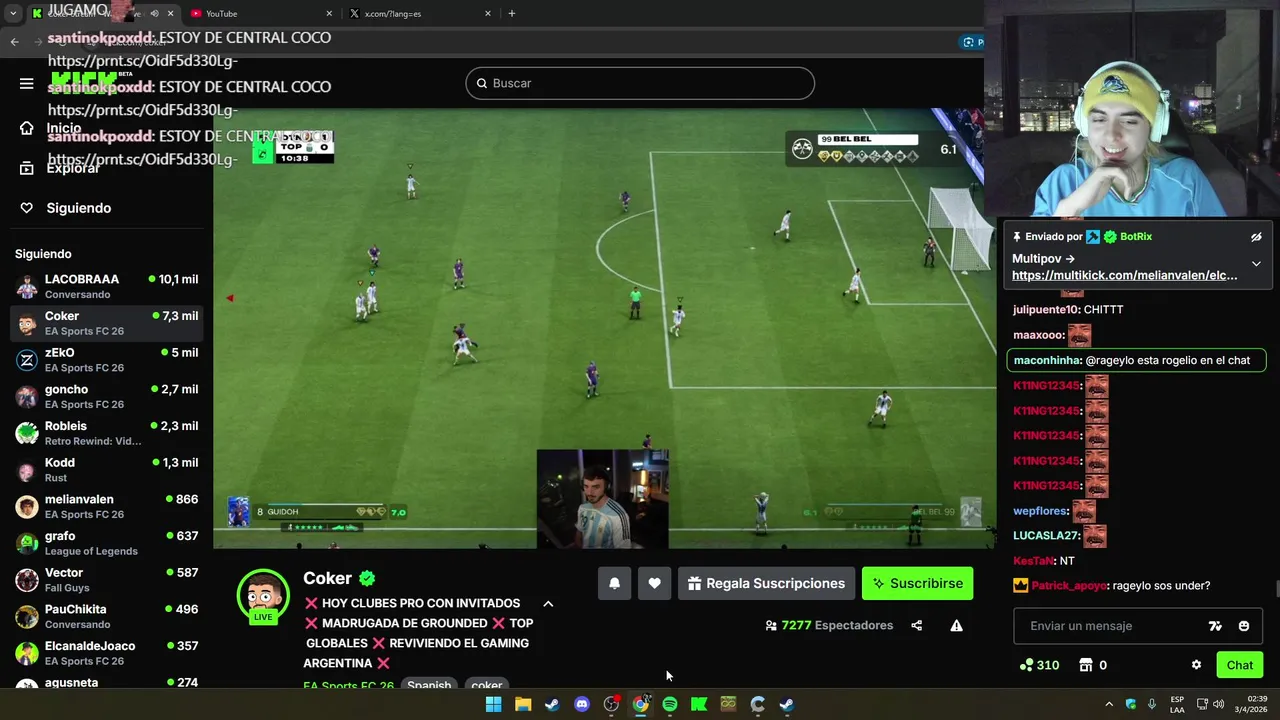This screenshot has width=1280, height=720.
Task: Open the ESP LAA language switcher
Action: click(1177, 704)
